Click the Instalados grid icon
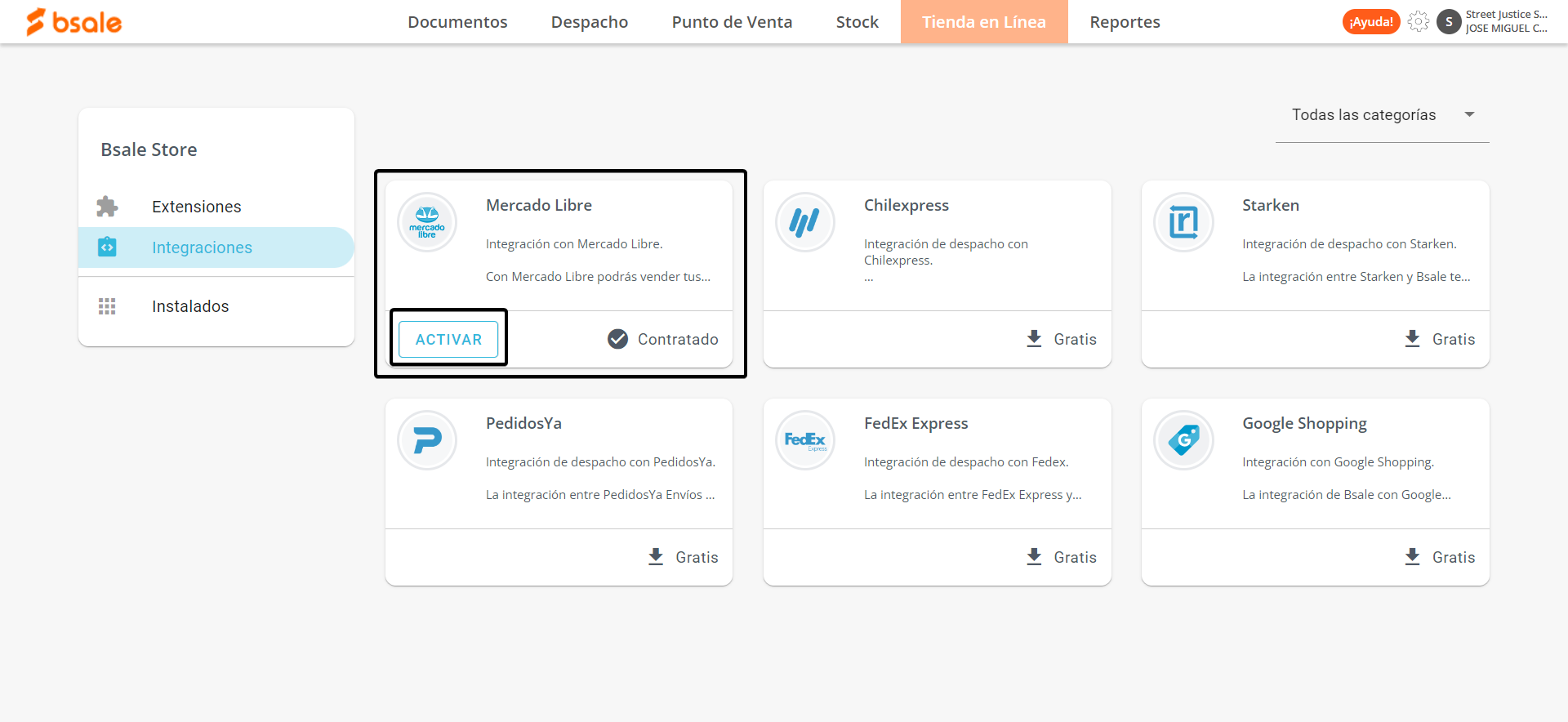 pos(107,306)
